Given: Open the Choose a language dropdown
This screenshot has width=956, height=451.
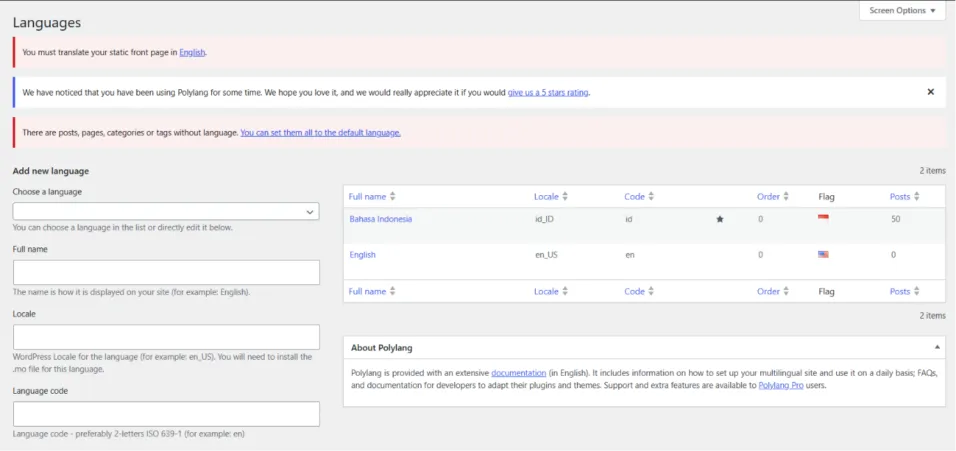Looking at the screenshot, I should (x=166, y=211).
